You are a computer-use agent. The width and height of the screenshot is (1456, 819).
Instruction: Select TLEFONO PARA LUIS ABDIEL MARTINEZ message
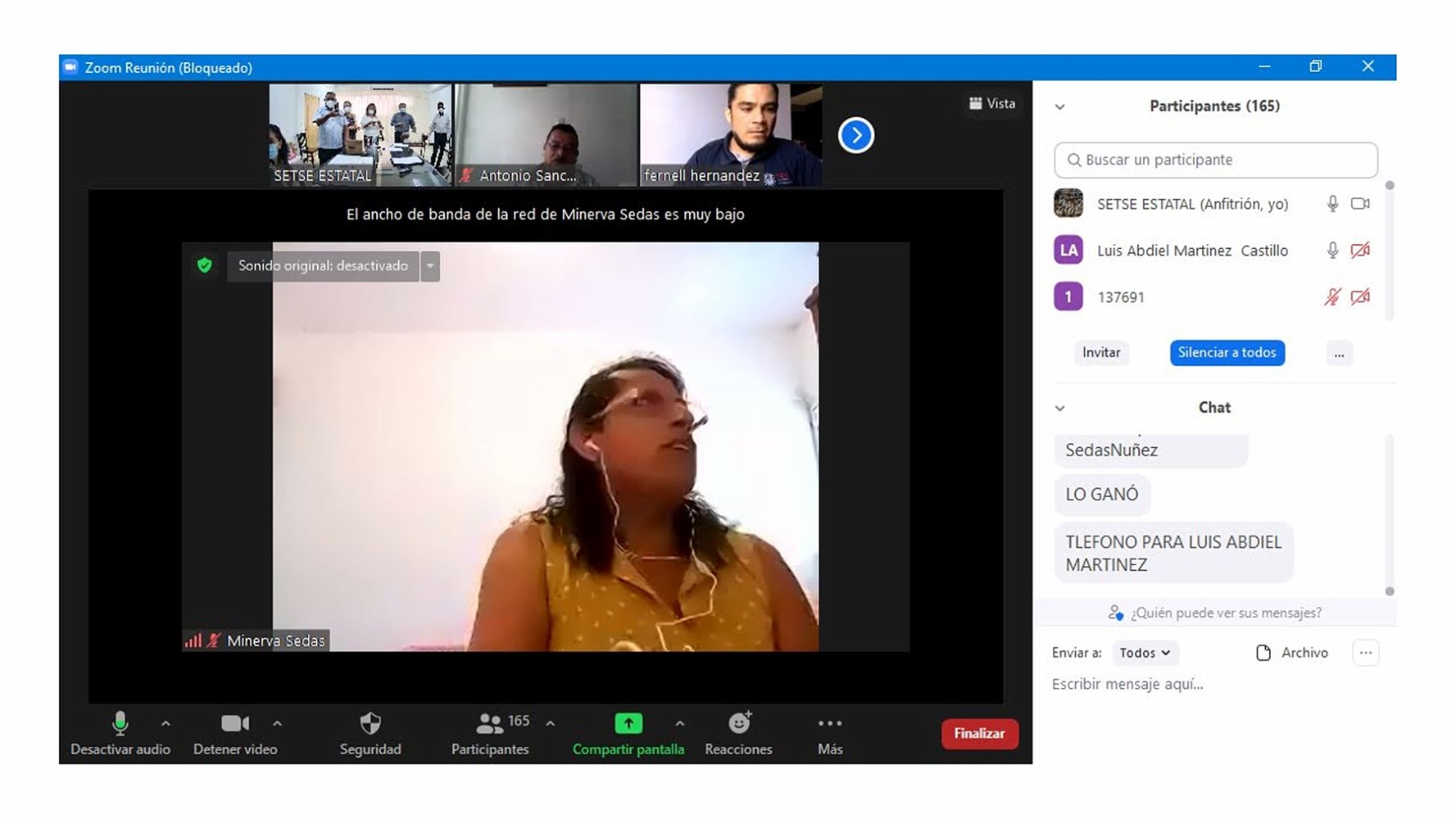1173,553
